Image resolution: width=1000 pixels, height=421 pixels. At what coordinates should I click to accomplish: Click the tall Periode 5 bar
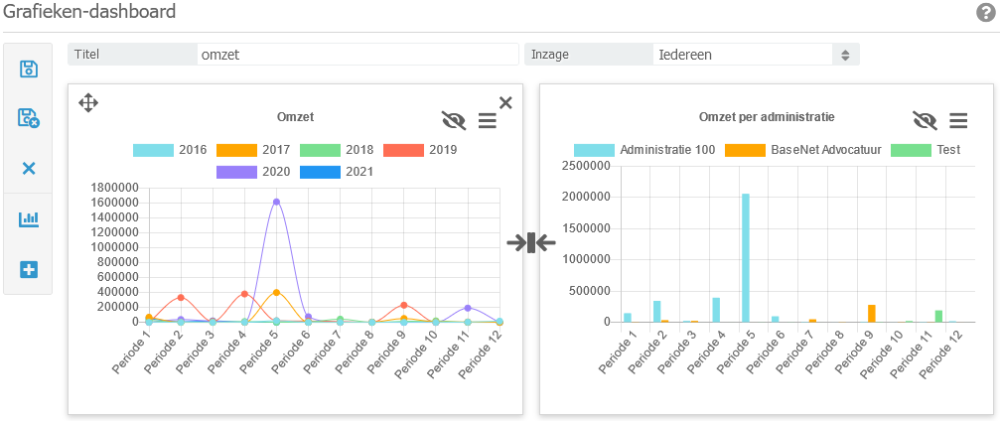pyautogui.click(x=746, y=257)
